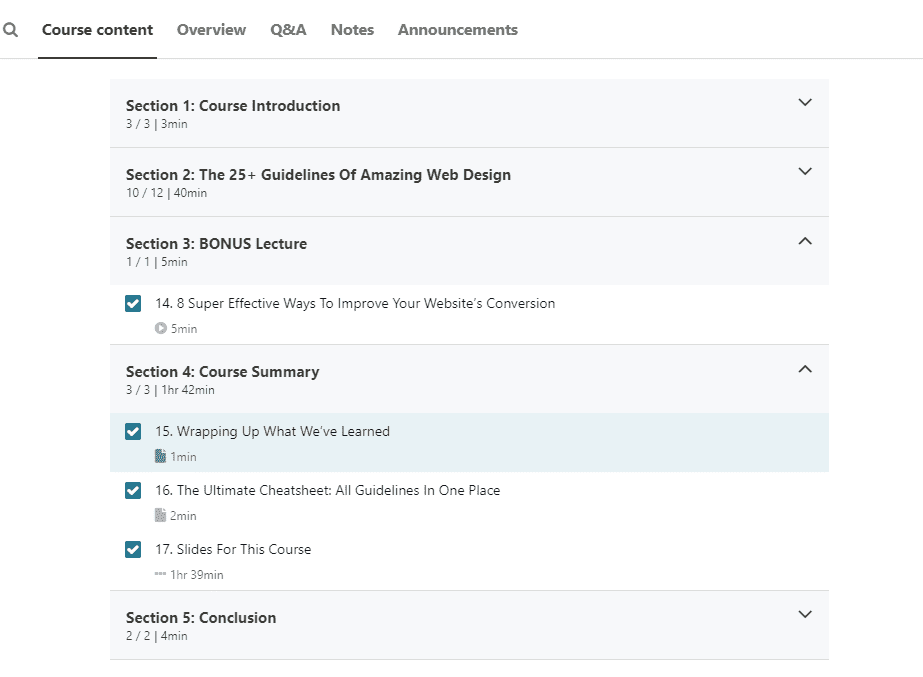923x677 pixels.
Task: Switch to the Overview tab
Action: (211, 29)
